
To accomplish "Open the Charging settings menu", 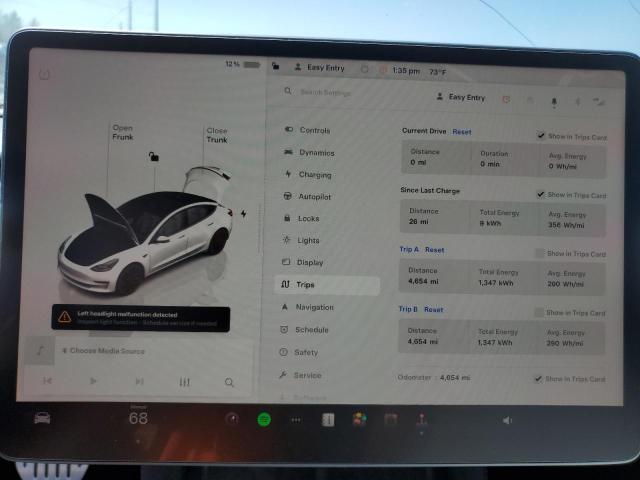I will [x=308, y=174].
